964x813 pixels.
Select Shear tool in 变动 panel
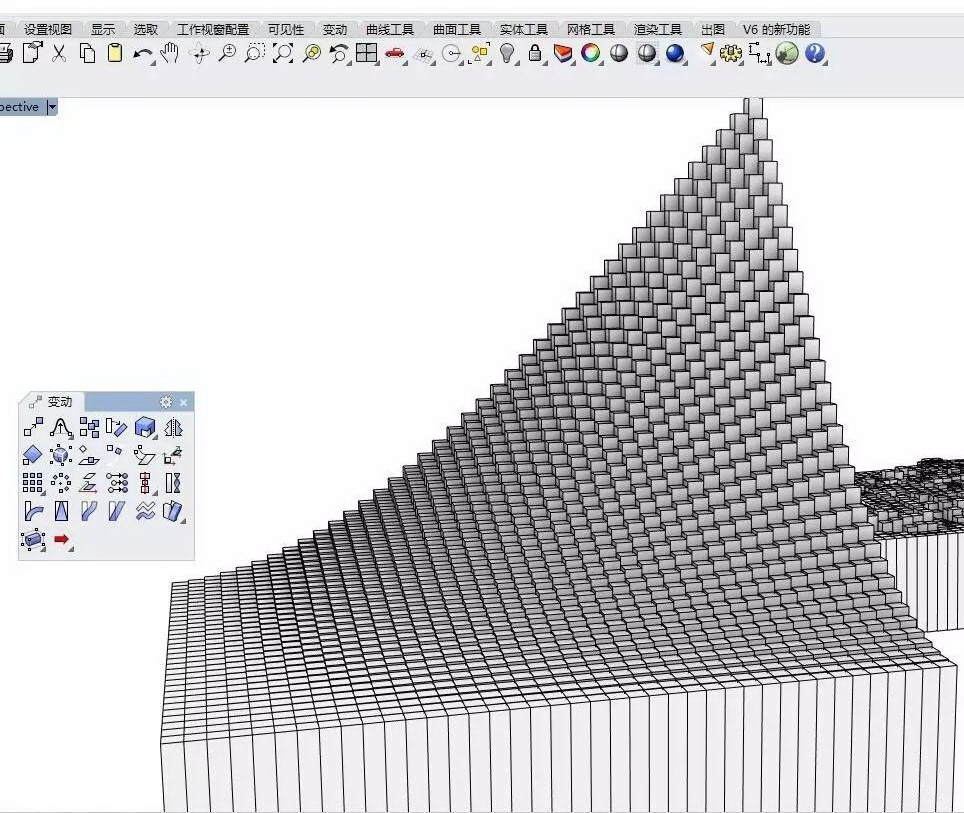(117, 511)
